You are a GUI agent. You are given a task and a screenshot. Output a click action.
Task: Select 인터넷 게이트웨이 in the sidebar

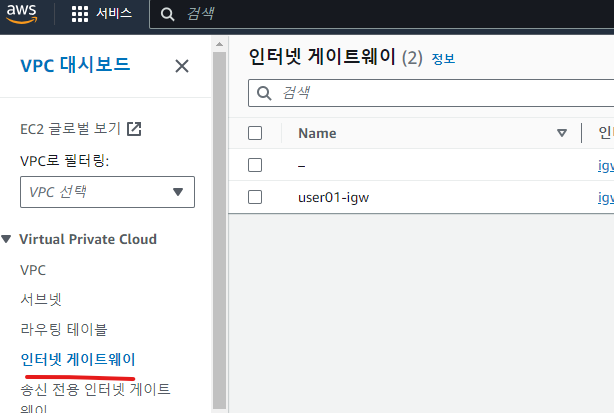[78, 359]
